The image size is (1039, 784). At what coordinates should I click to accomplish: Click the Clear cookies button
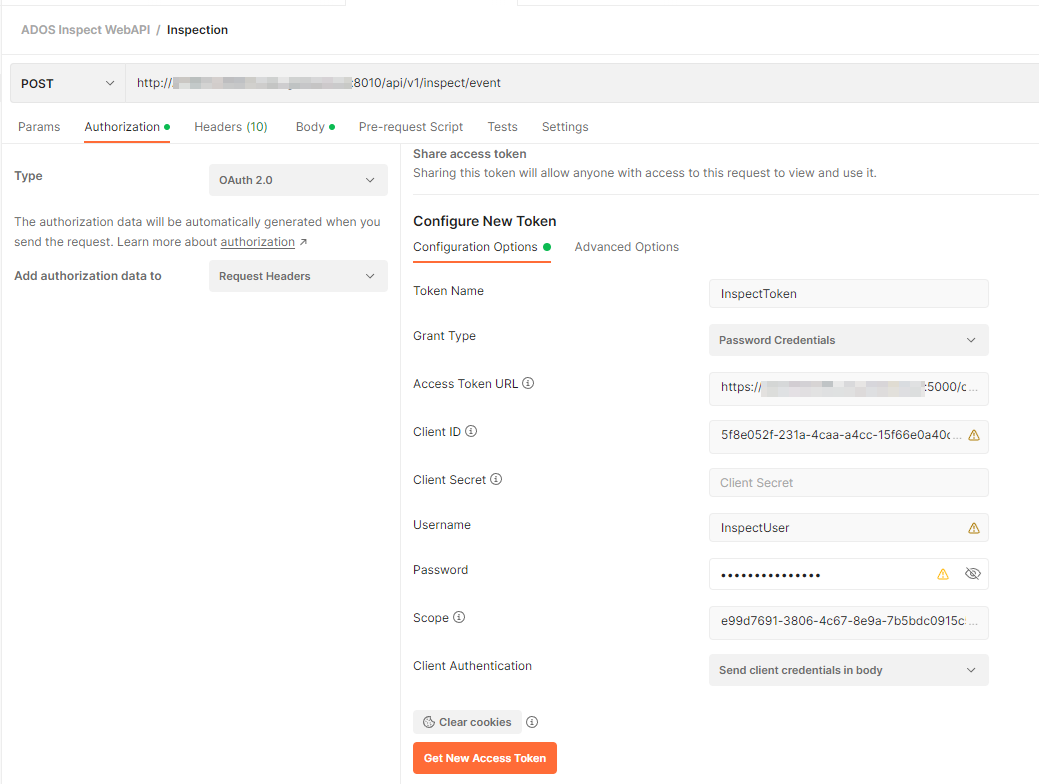467,721
